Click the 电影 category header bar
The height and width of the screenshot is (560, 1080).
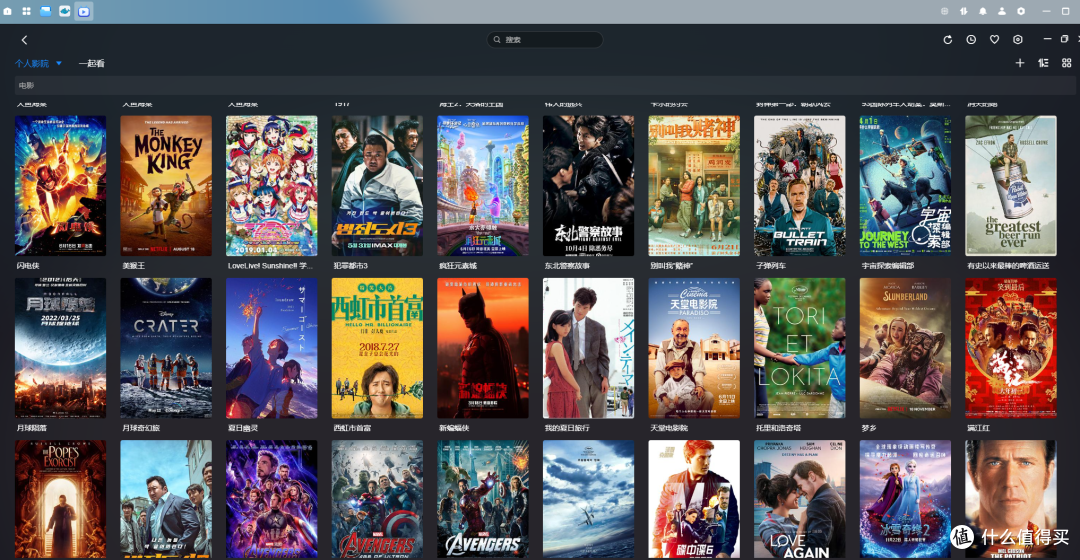[544, 85]
